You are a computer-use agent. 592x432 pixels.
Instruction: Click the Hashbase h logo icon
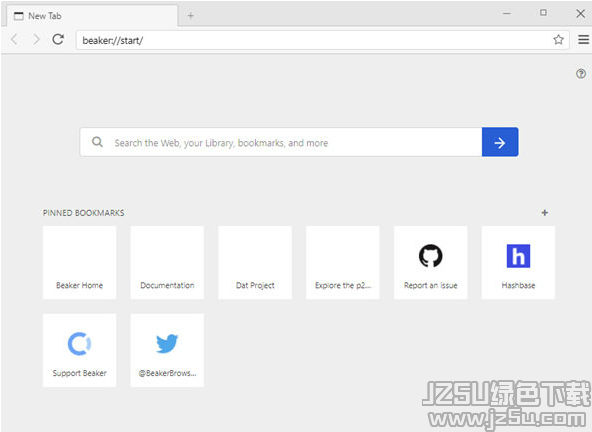pos(518,256)
